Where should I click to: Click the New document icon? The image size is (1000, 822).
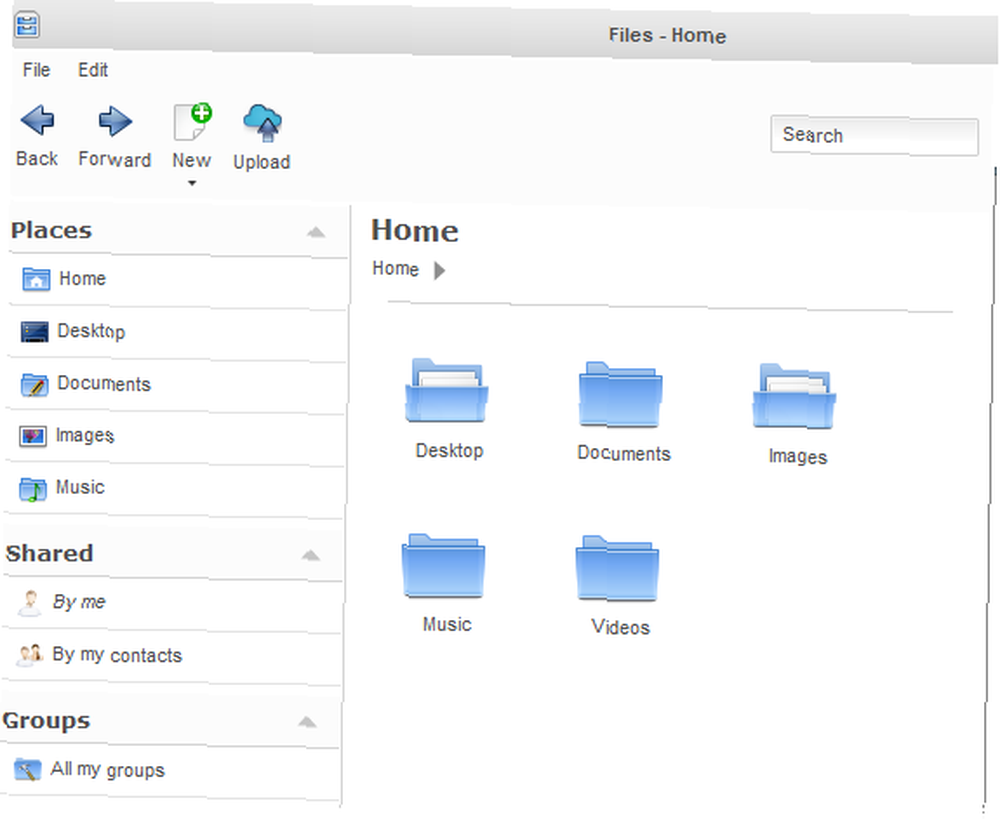point(192,121)
